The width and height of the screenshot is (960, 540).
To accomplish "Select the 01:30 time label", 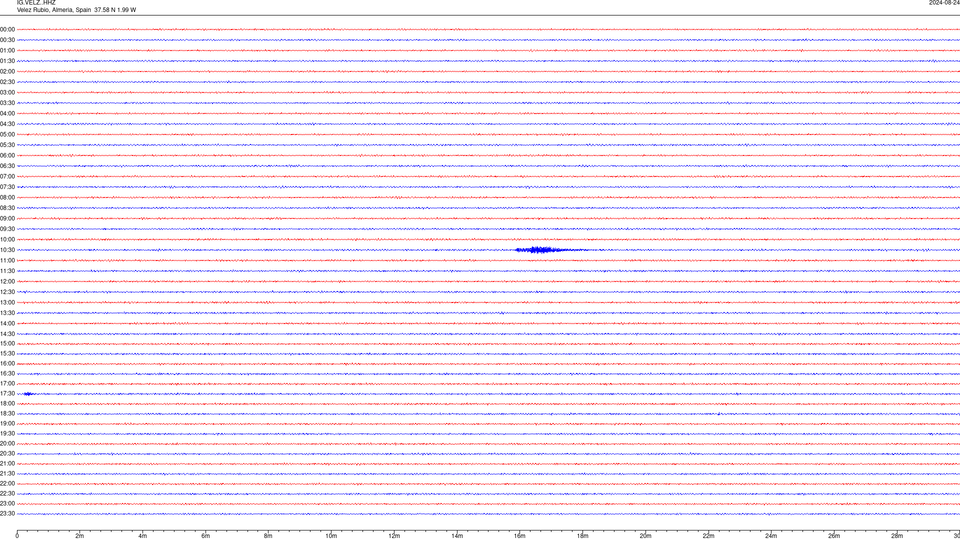I will click(x=7, y=61).
